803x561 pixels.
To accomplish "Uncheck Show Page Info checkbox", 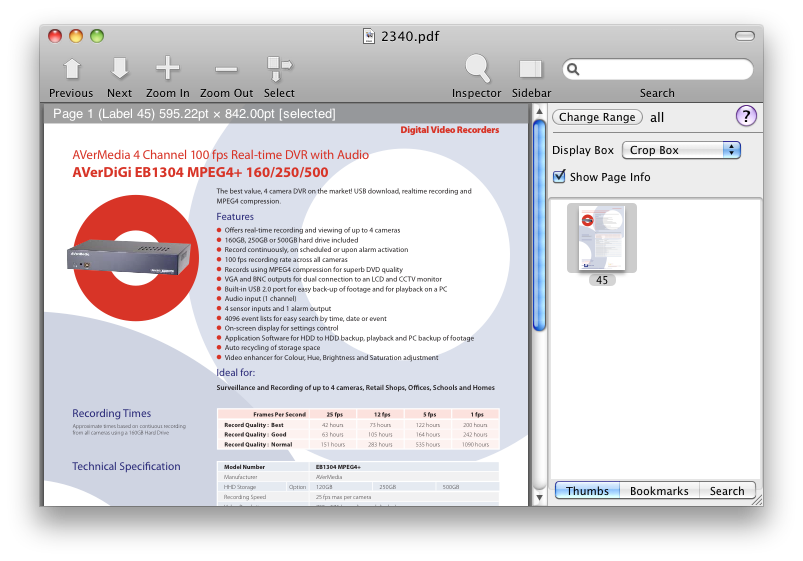I will 559,176.
